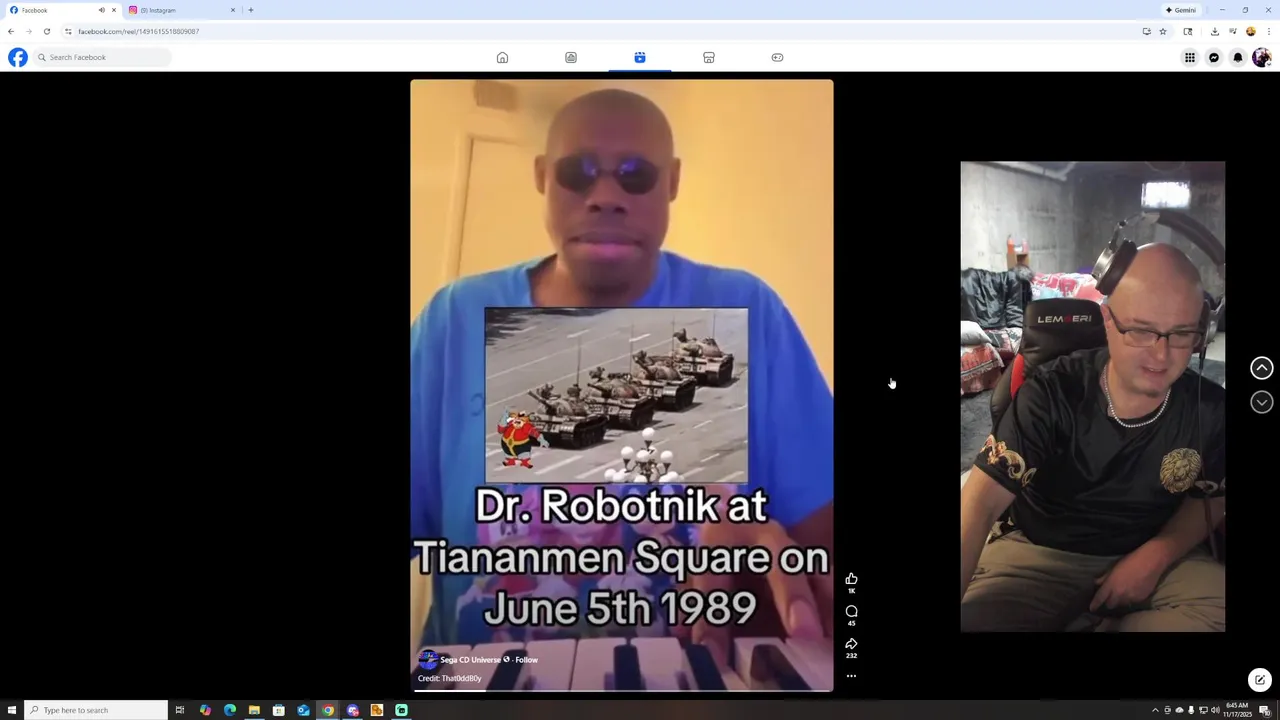Click the install app icon in address bar
The width and height of the screenshot is (1280, 720).
coord(1146,31)
